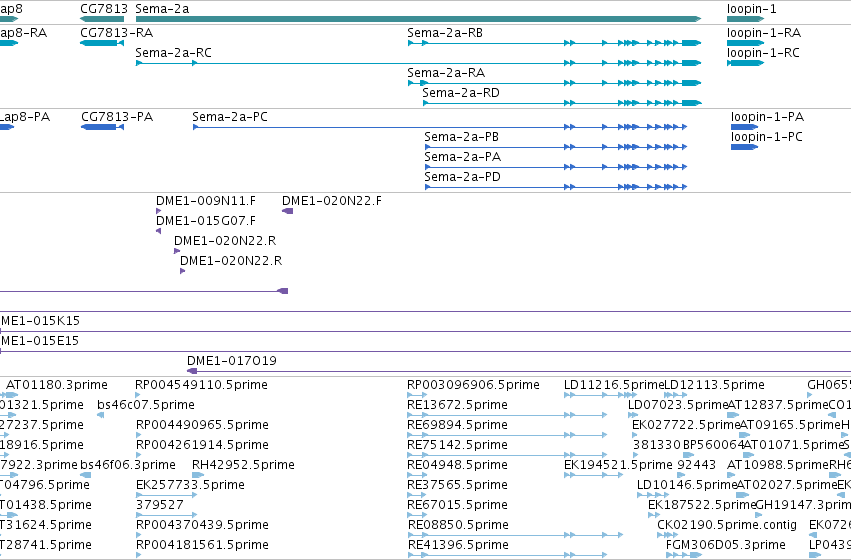851x560 pixels.
Task: Open the RP004490965.5prime EST label
Action: tap(202, 425)
